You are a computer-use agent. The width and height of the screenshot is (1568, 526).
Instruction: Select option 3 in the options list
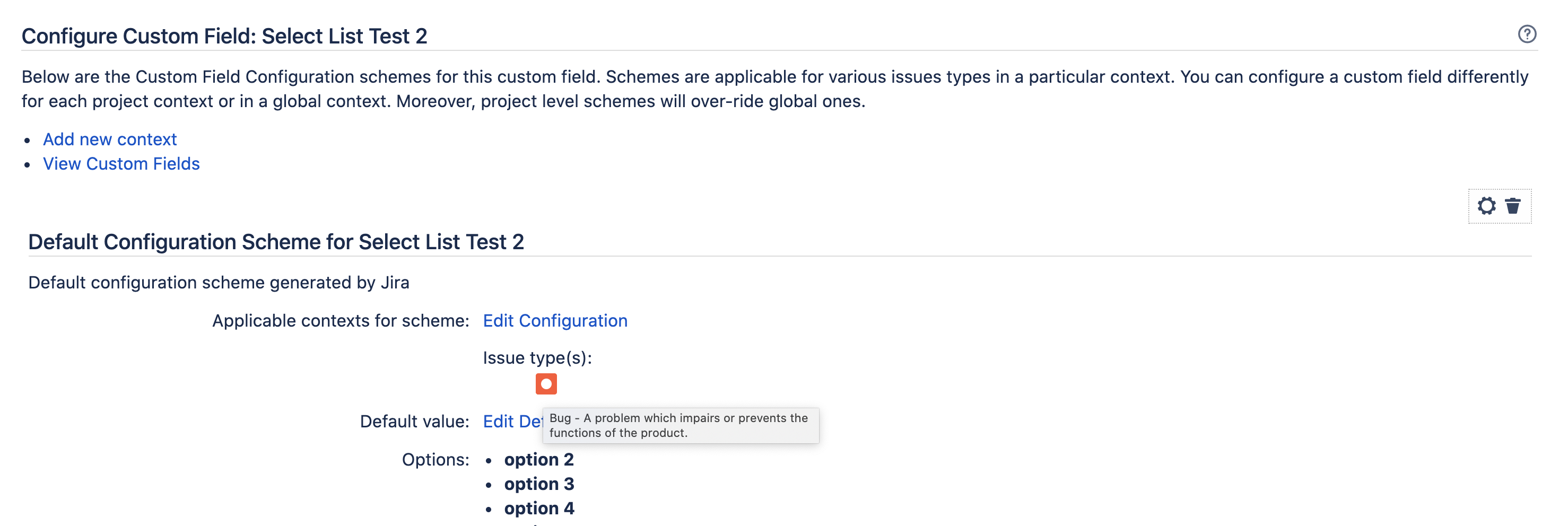tap(538, 484)
